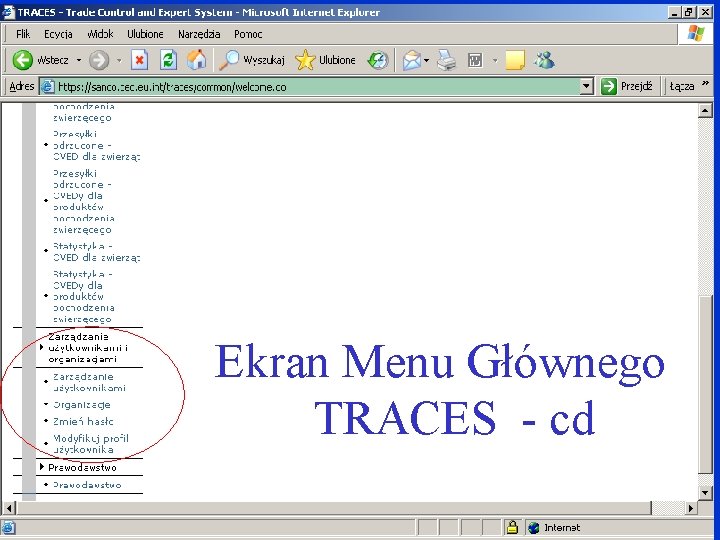Open the Pomoc menu
This screenshot has height=540, width=720.
tap(248, 34)
